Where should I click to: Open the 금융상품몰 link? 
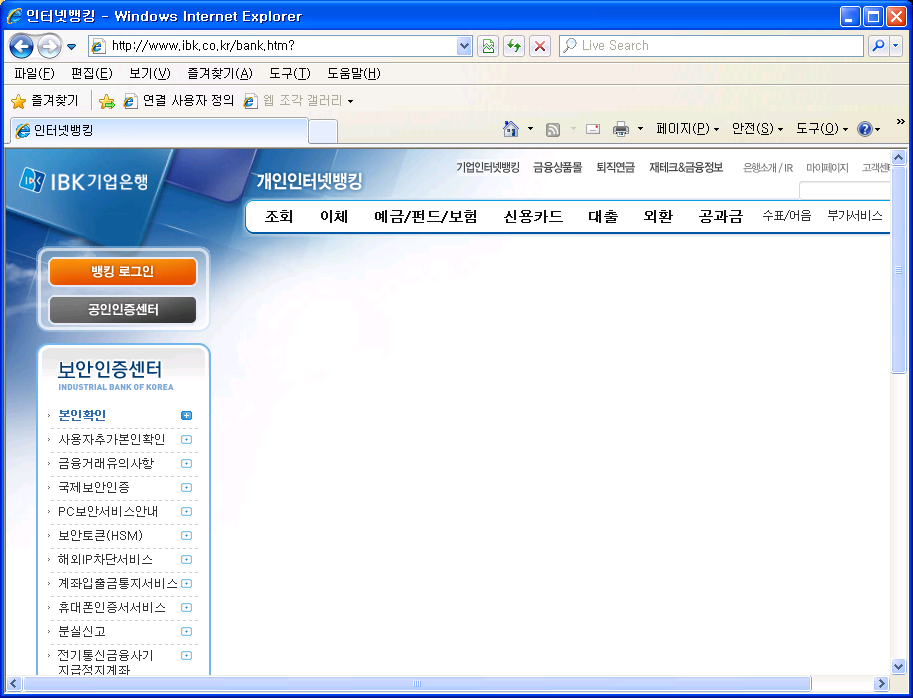pos(557,168)
